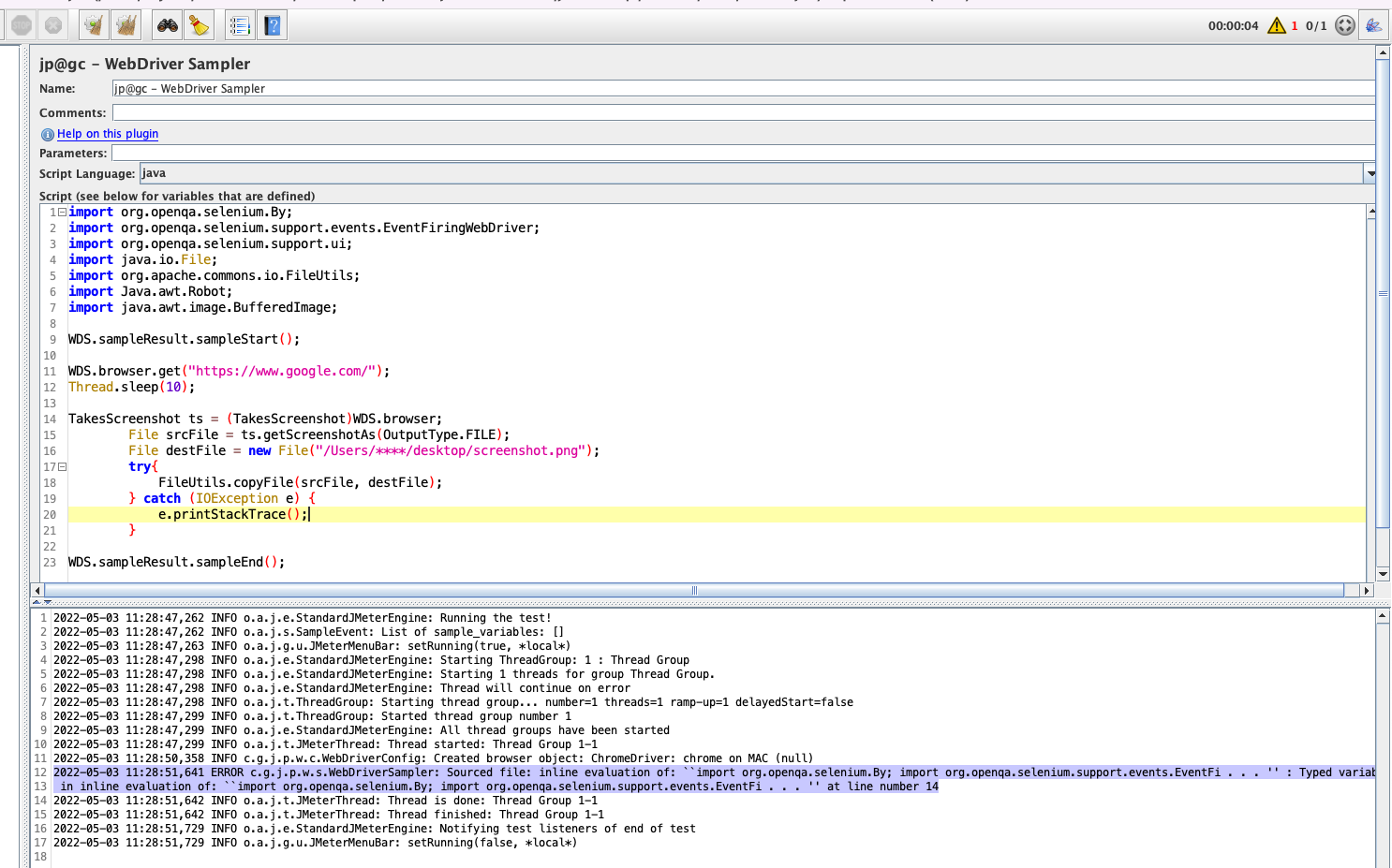
Task: Click the 'Notifying test listeners of end of test' log line
Action: pyautogui.click(x=375, y=829)
